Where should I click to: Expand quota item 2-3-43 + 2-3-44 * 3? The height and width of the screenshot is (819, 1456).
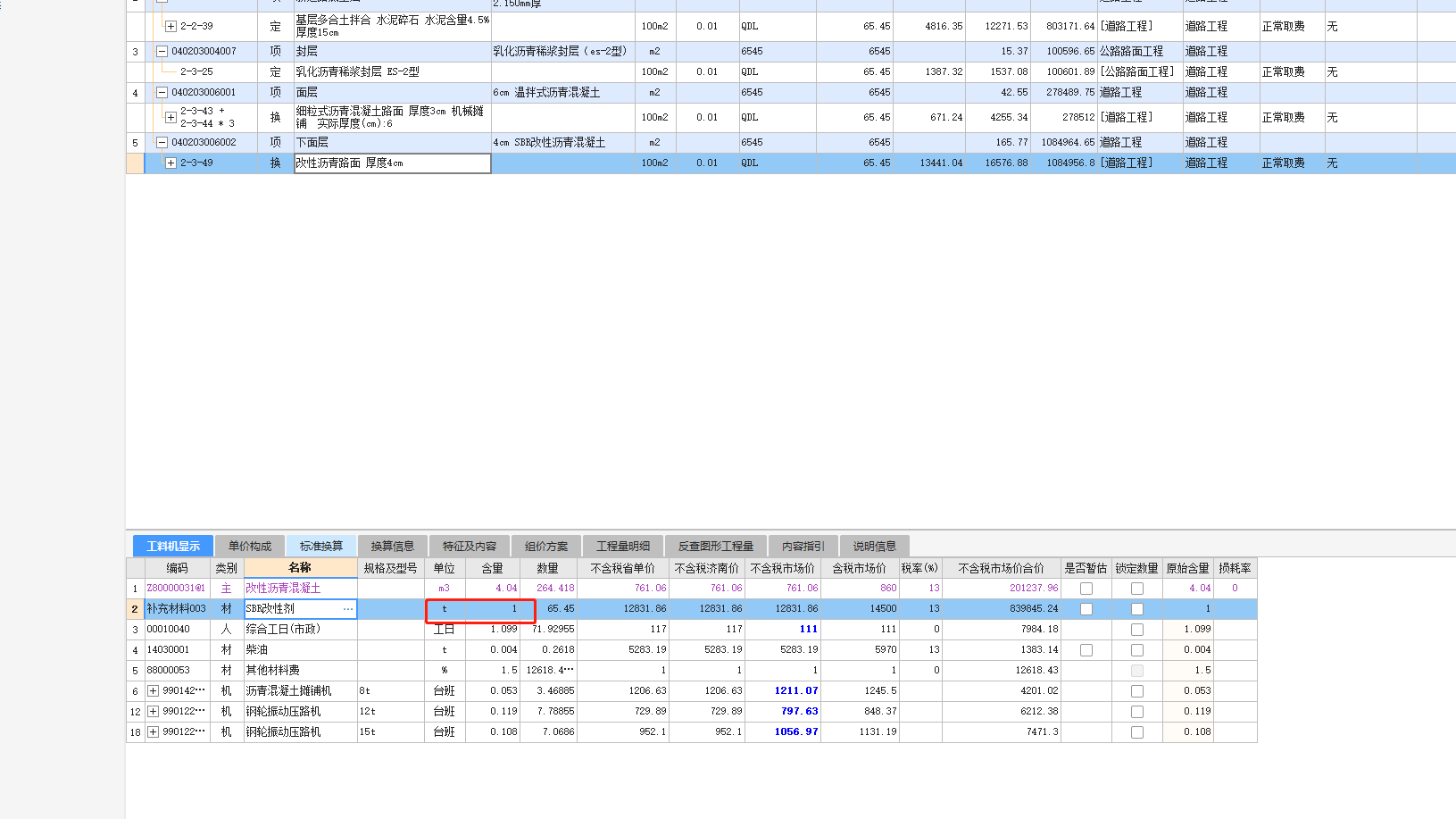point(171,118)
